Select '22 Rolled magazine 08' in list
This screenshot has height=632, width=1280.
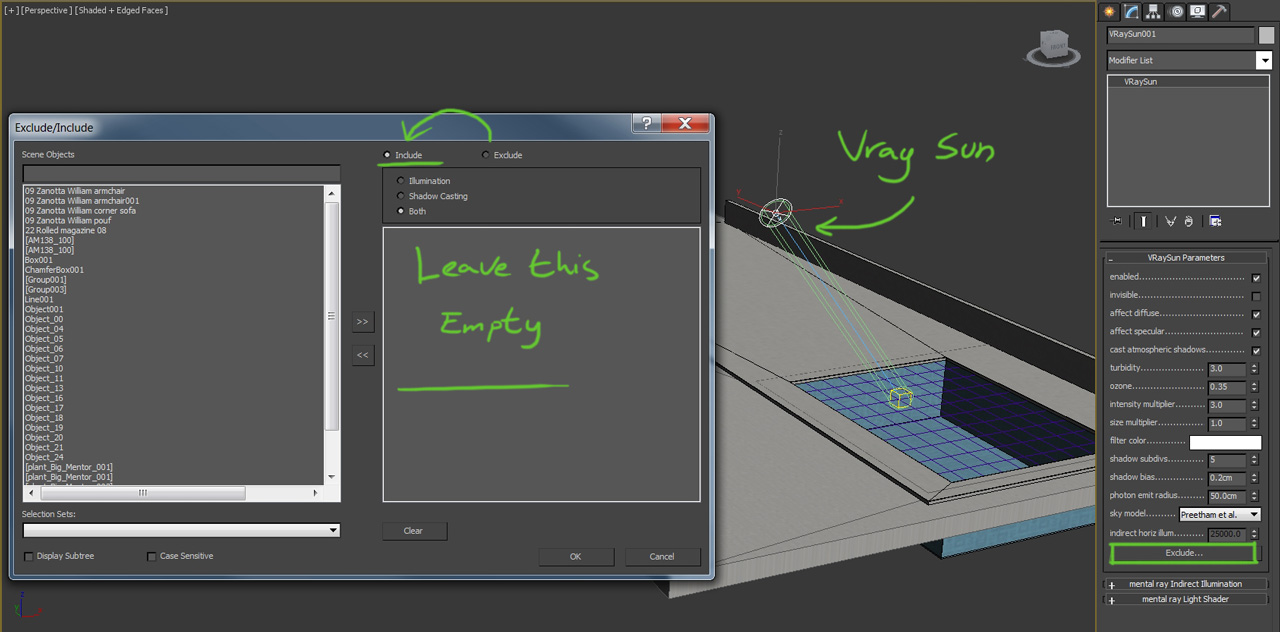pyautogui.click(x=65, y=231)
